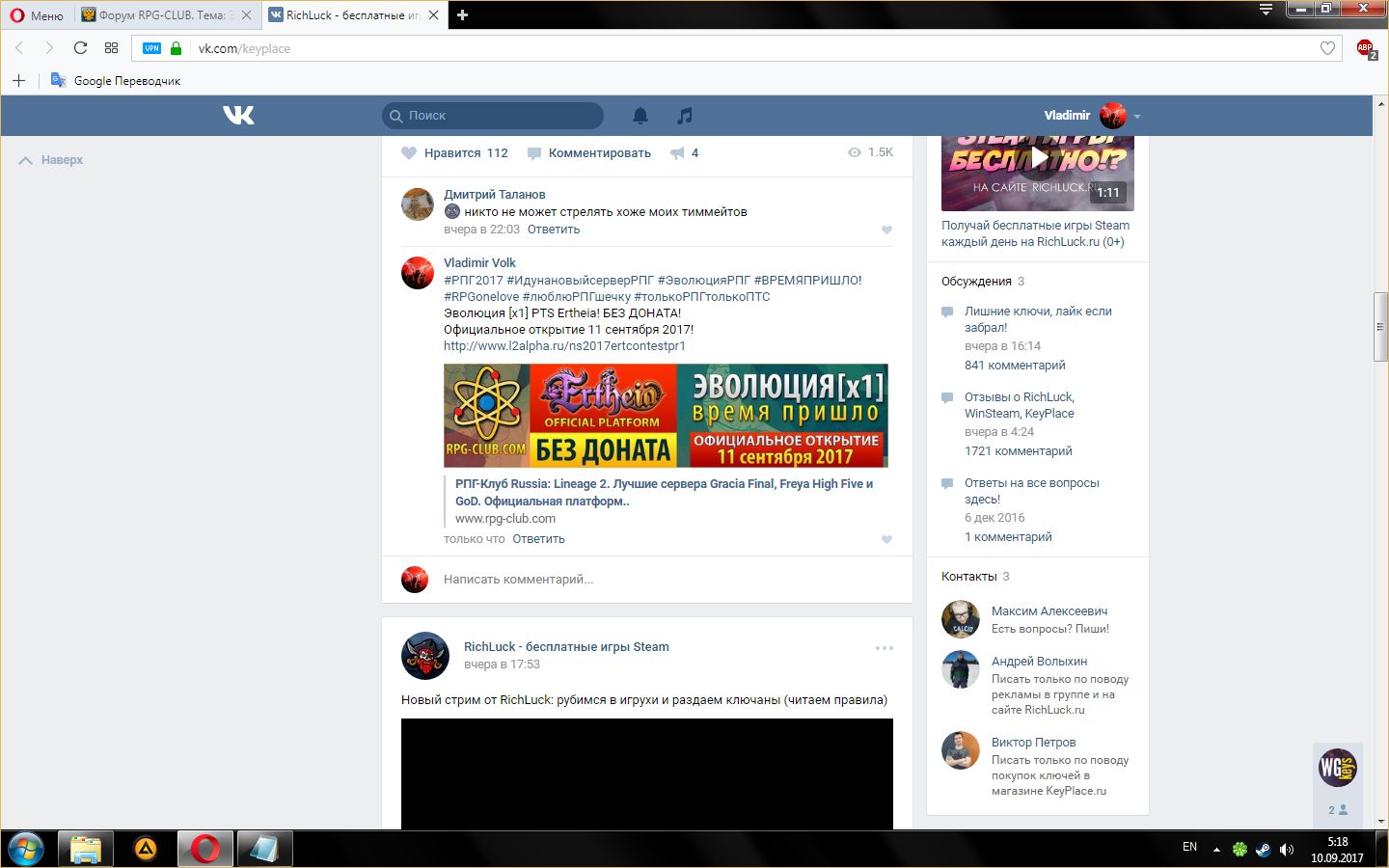Reply to Vladimir Volk's comment
This screenshot has width=1389, height=868.
pos(538,539)
